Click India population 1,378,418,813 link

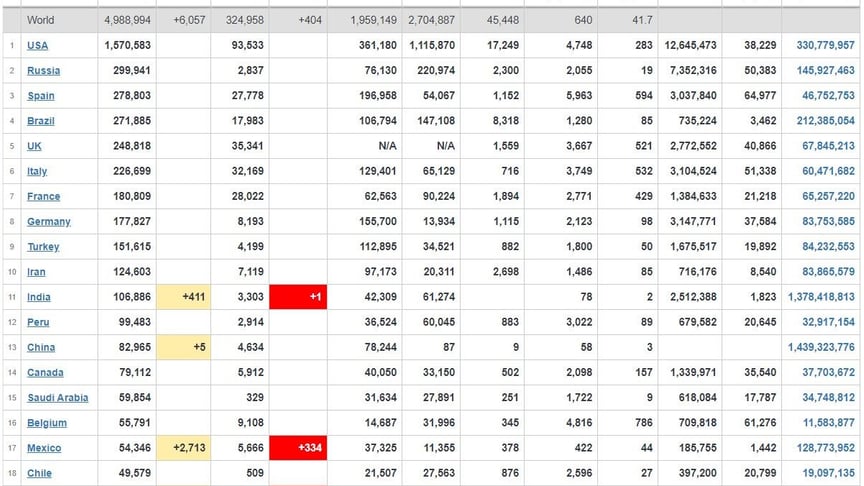[819, 297]
